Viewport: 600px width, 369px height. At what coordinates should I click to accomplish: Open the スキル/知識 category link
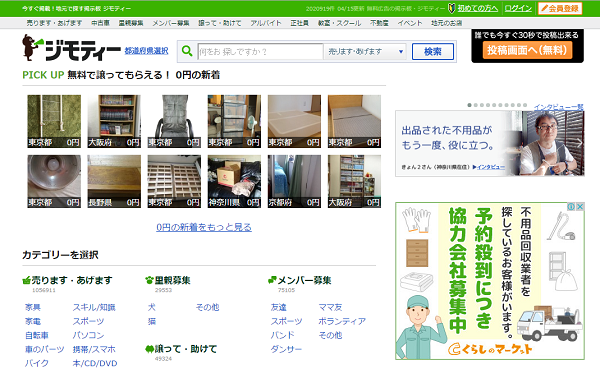click(x=94, y=307)
